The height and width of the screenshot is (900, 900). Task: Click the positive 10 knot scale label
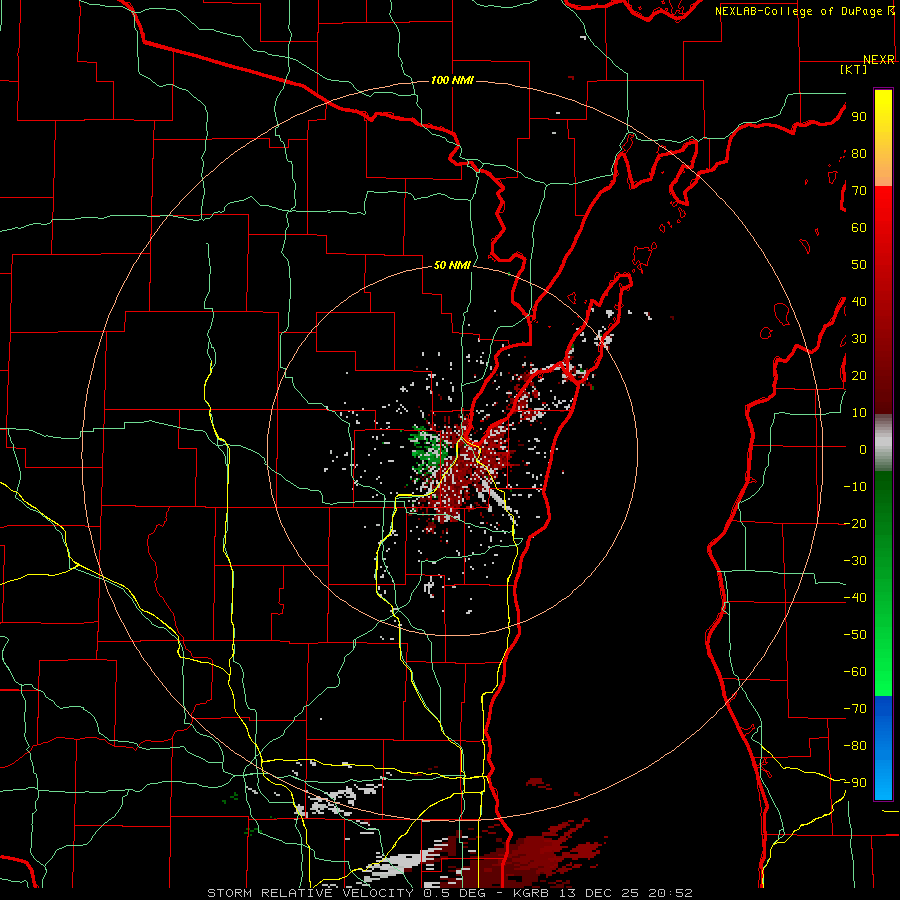859,413
